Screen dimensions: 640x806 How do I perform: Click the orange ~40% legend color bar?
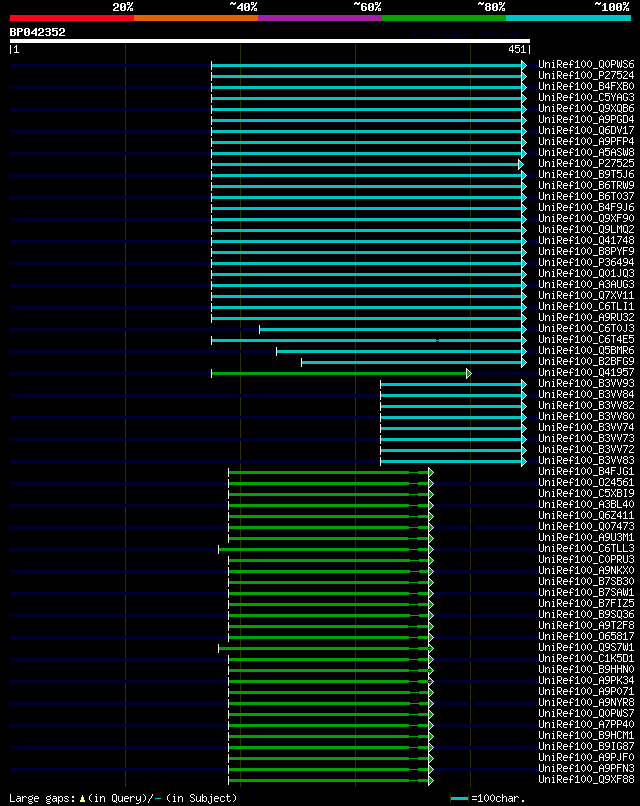point(196,18)
